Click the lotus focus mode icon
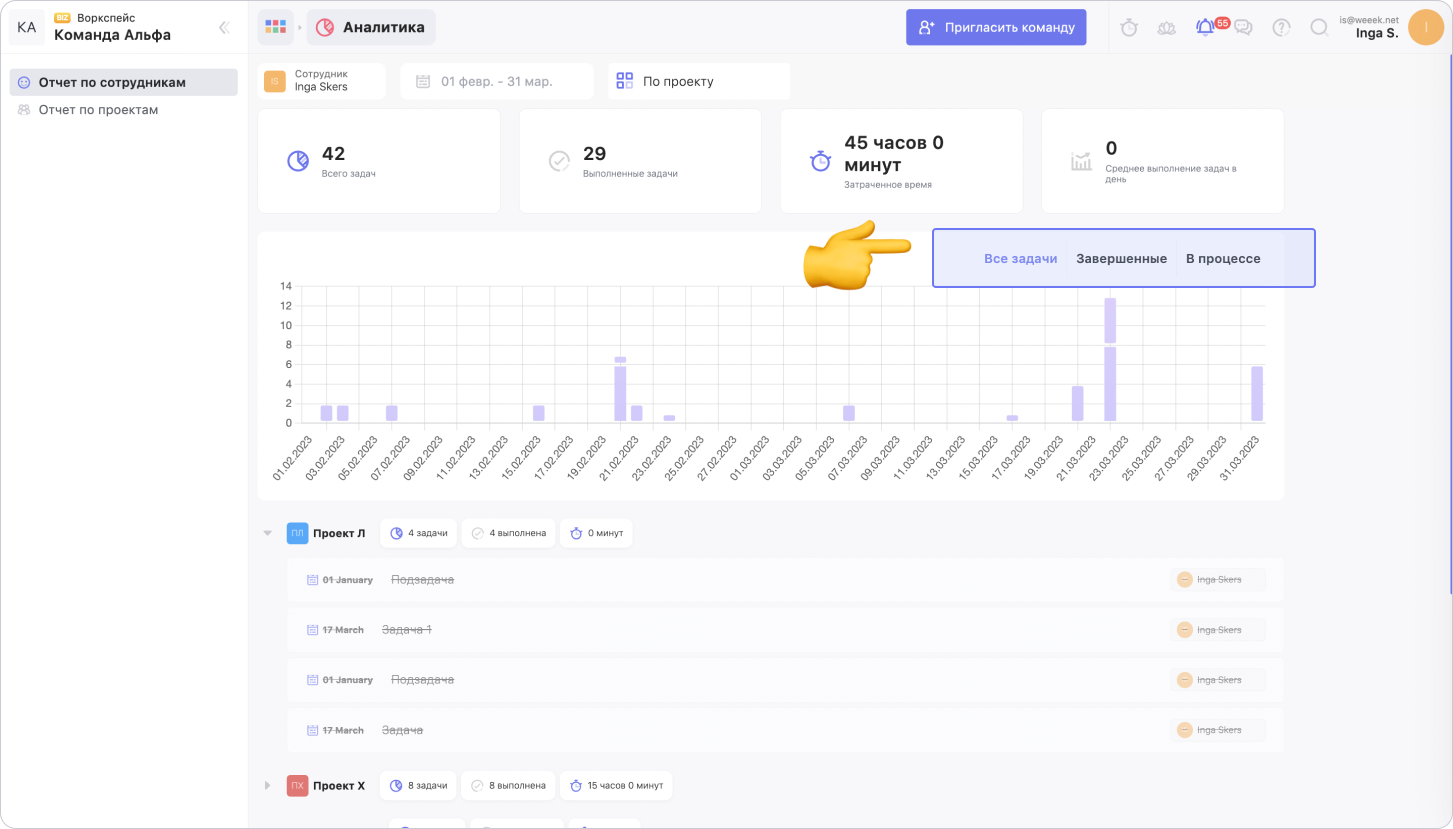This screenshot has height=829, width=1453. [1167, 28]
